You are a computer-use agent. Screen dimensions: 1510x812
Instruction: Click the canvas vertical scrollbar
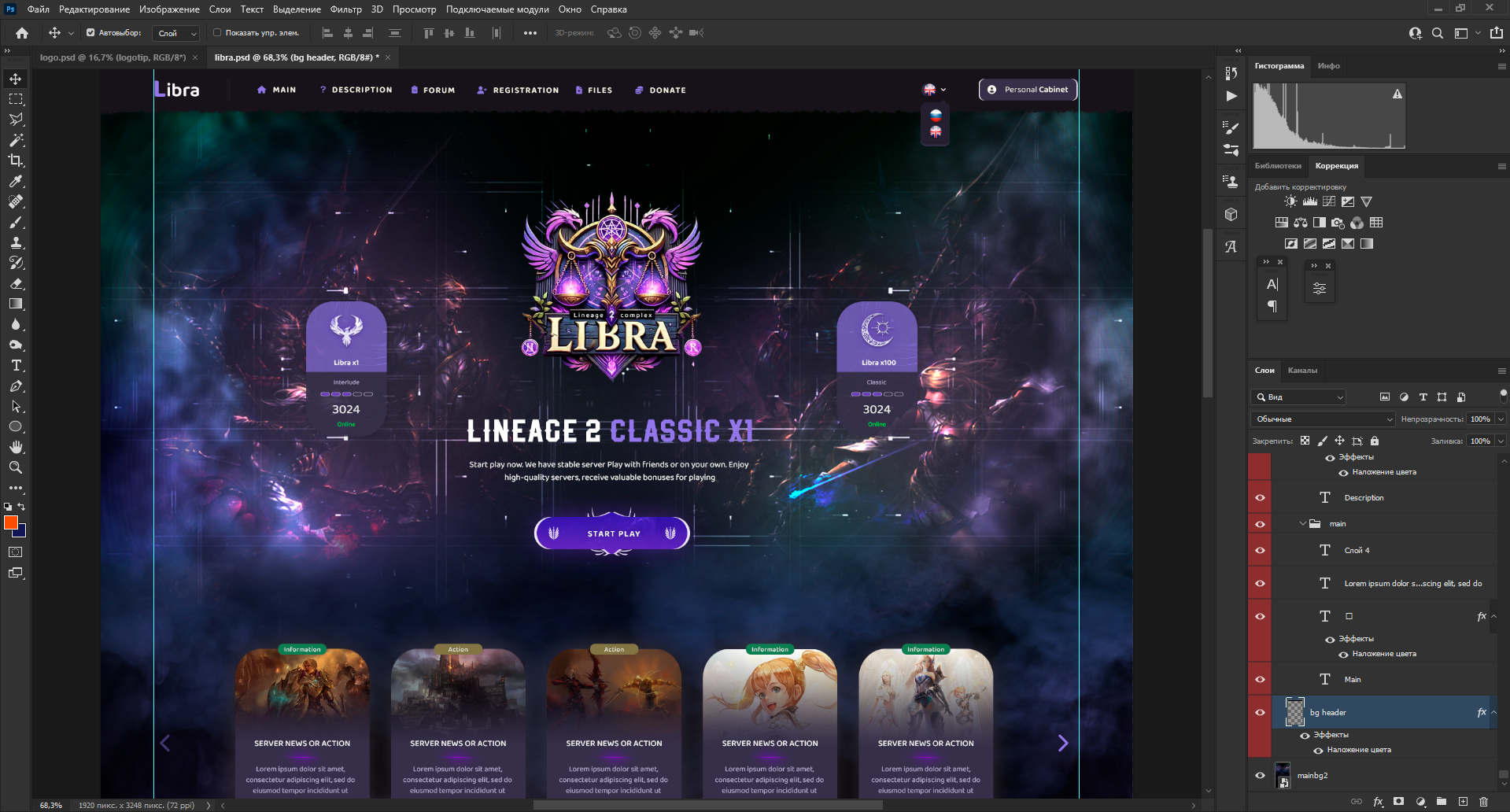pos(1208,313)
